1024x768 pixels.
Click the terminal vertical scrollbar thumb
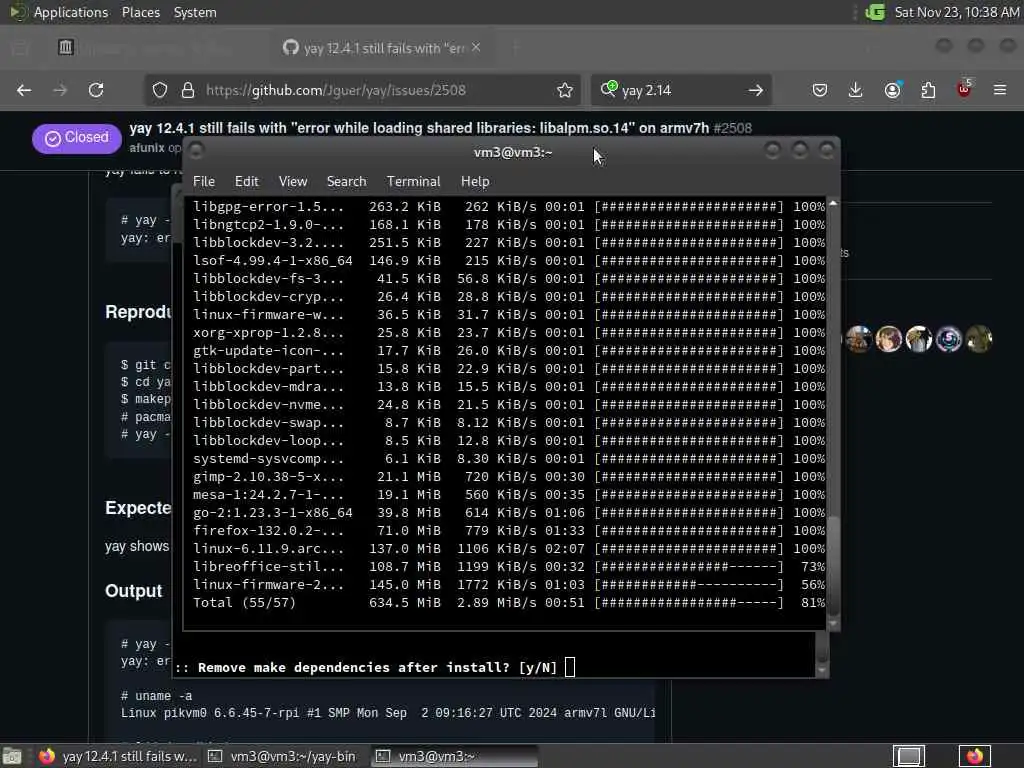click(x=833, y=565)
